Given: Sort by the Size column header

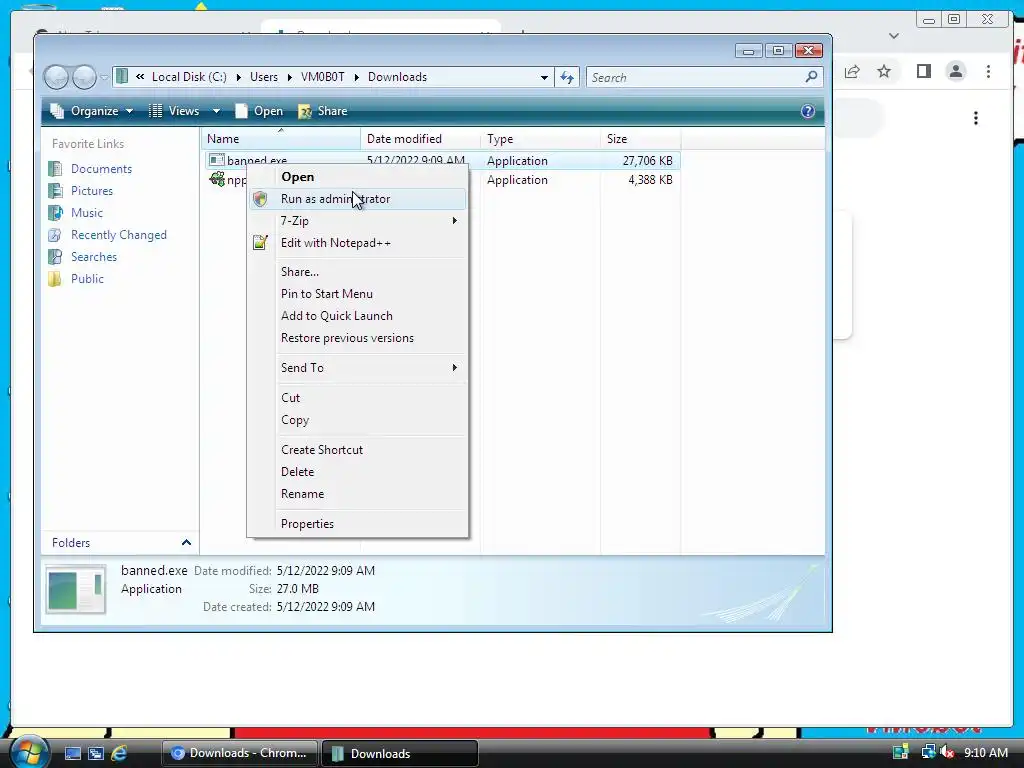Looking at the screenshot, I should tap(640, 139).
